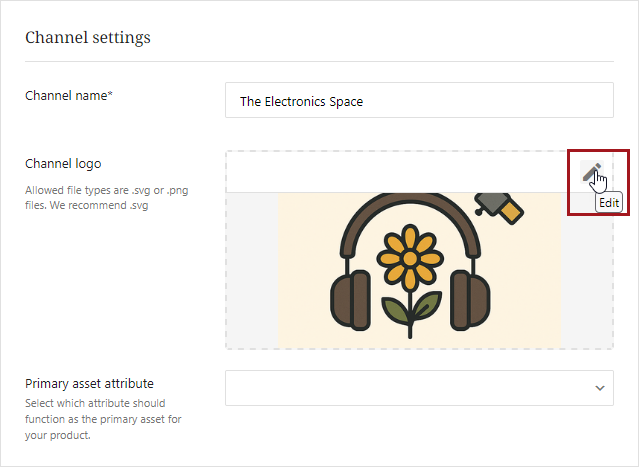Image resolution: width=639 pixels, height=467 pixels.
Task: Click the left headphone ear cup
Action: coord(353,299)
